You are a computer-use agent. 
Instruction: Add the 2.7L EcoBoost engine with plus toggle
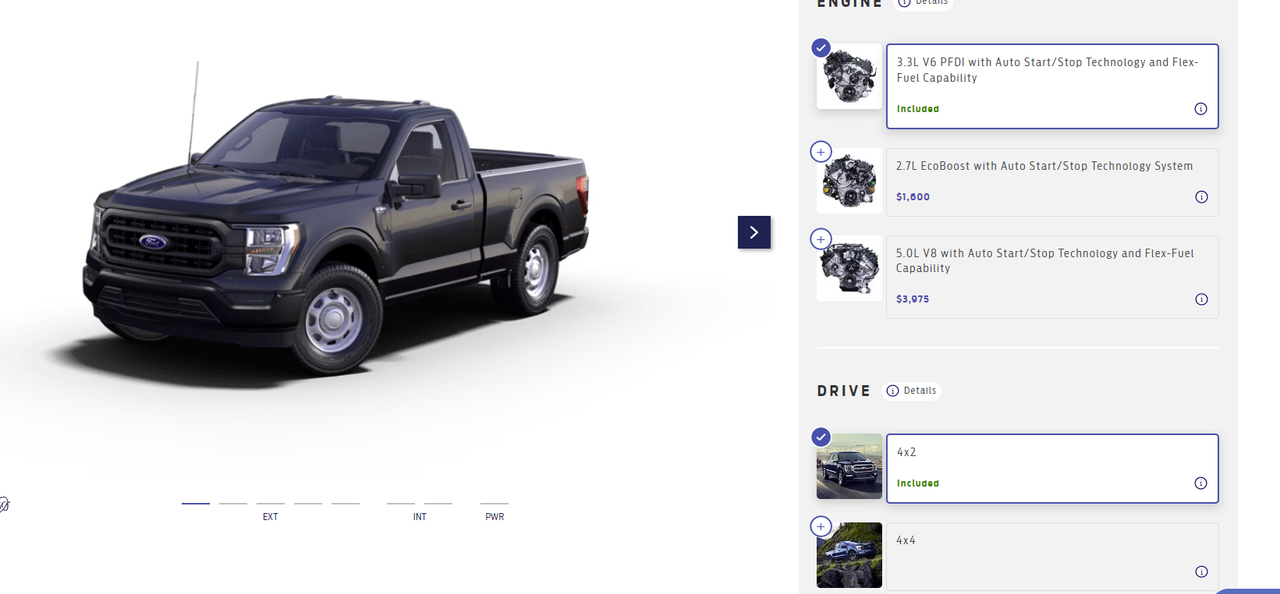pyautogui.click(x=820, y=152)
